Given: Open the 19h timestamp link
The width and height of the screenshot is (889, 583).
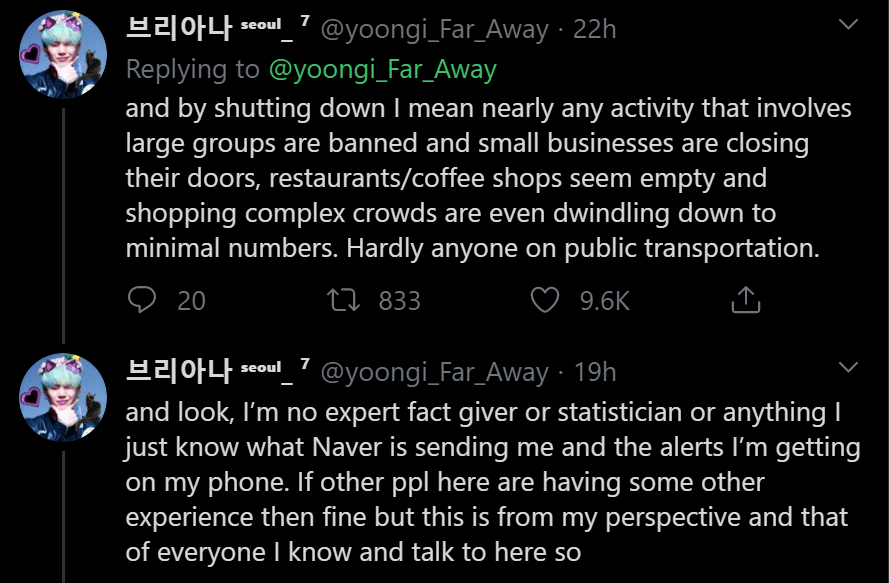Looking at the screenshot, I should (x=595, y=372).
